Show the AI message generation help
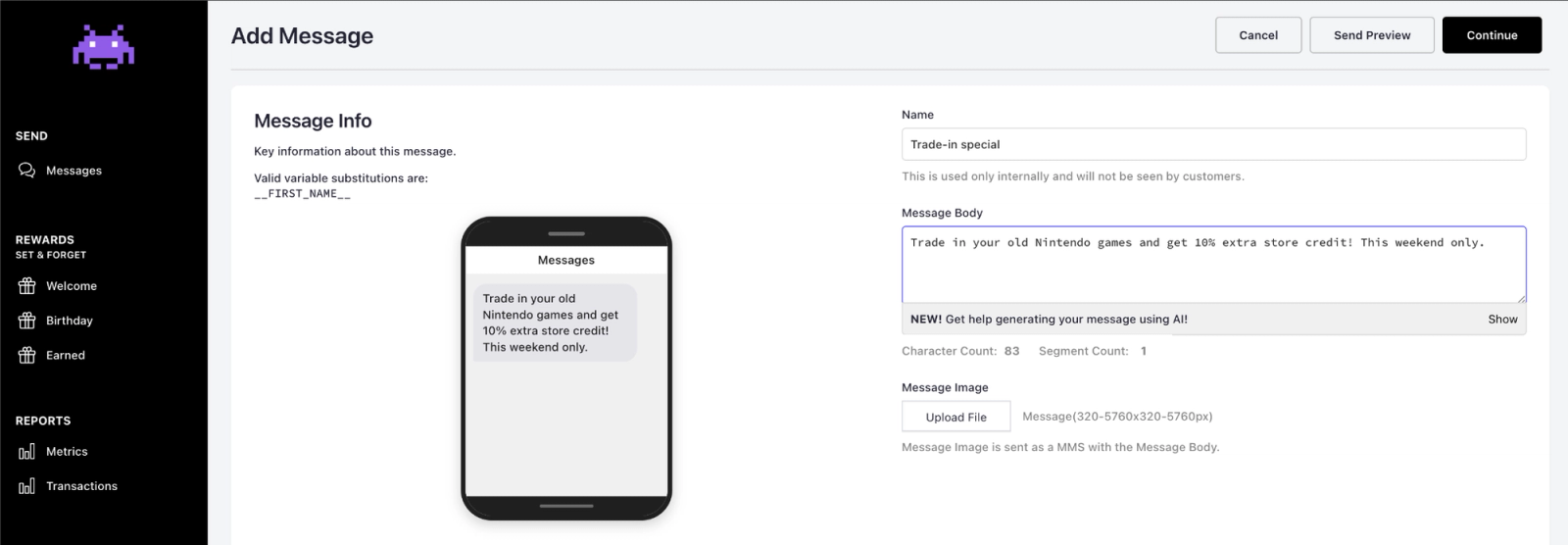The height and width of the screenshot is (545, 1568). click(1502, 320)
